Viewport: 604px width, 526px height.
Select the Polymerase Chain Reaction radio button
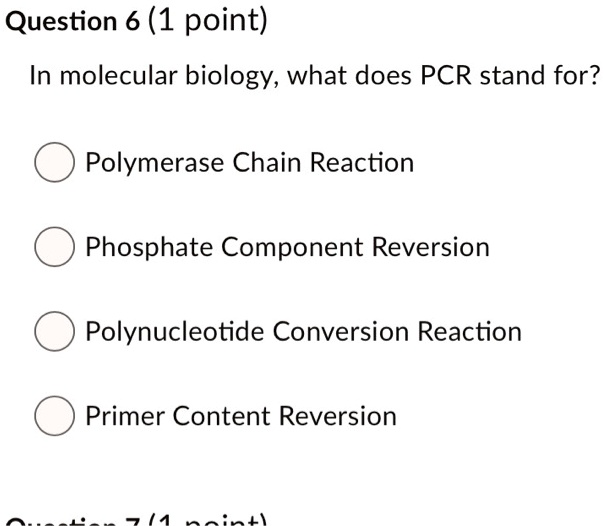tap(56, 164)
